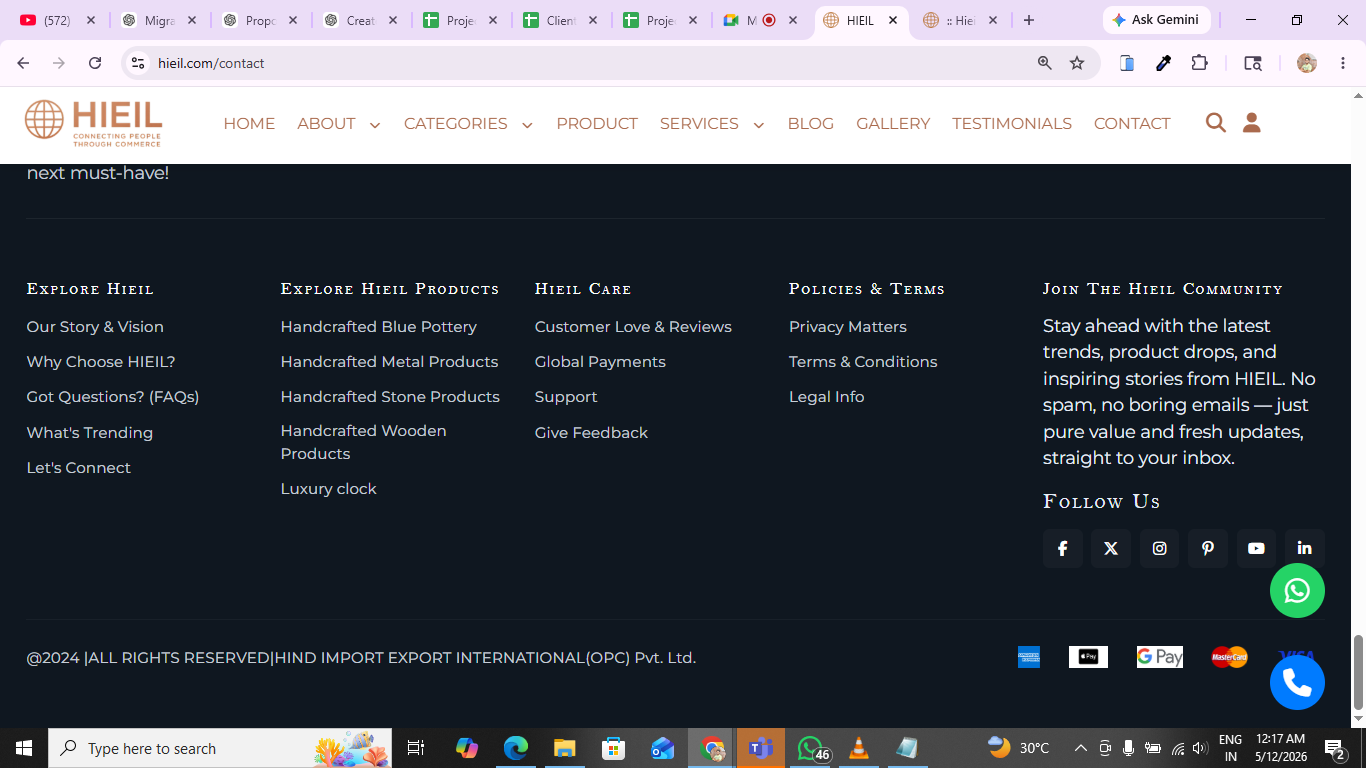This screenshot has width=1366, height=768.
Task: Open the Instagram social icon
Action: [1159, 548]
